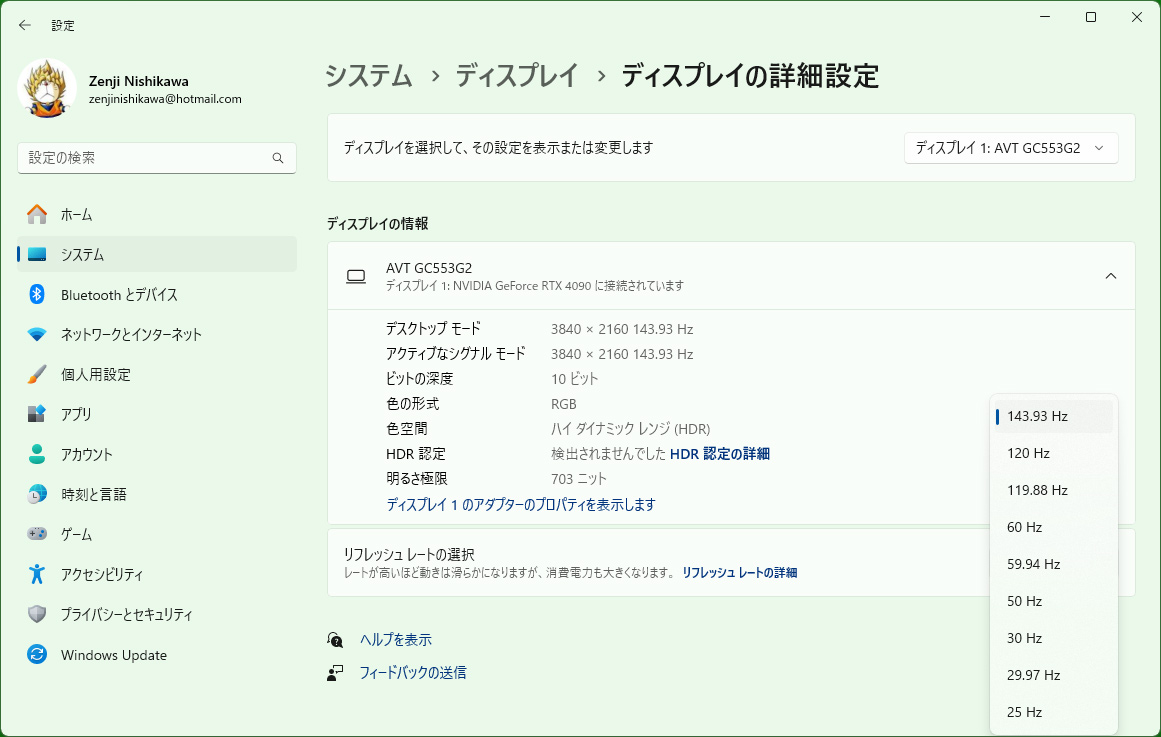Click the アプリ icon in sidebar
Viewport: 1161px width, 737px height.
point(37,414)
